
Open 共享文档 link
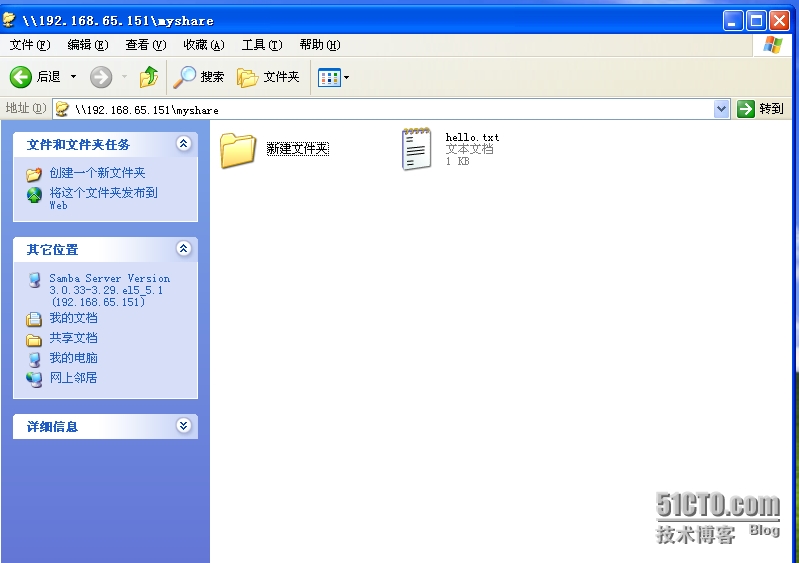click(73, 338)
